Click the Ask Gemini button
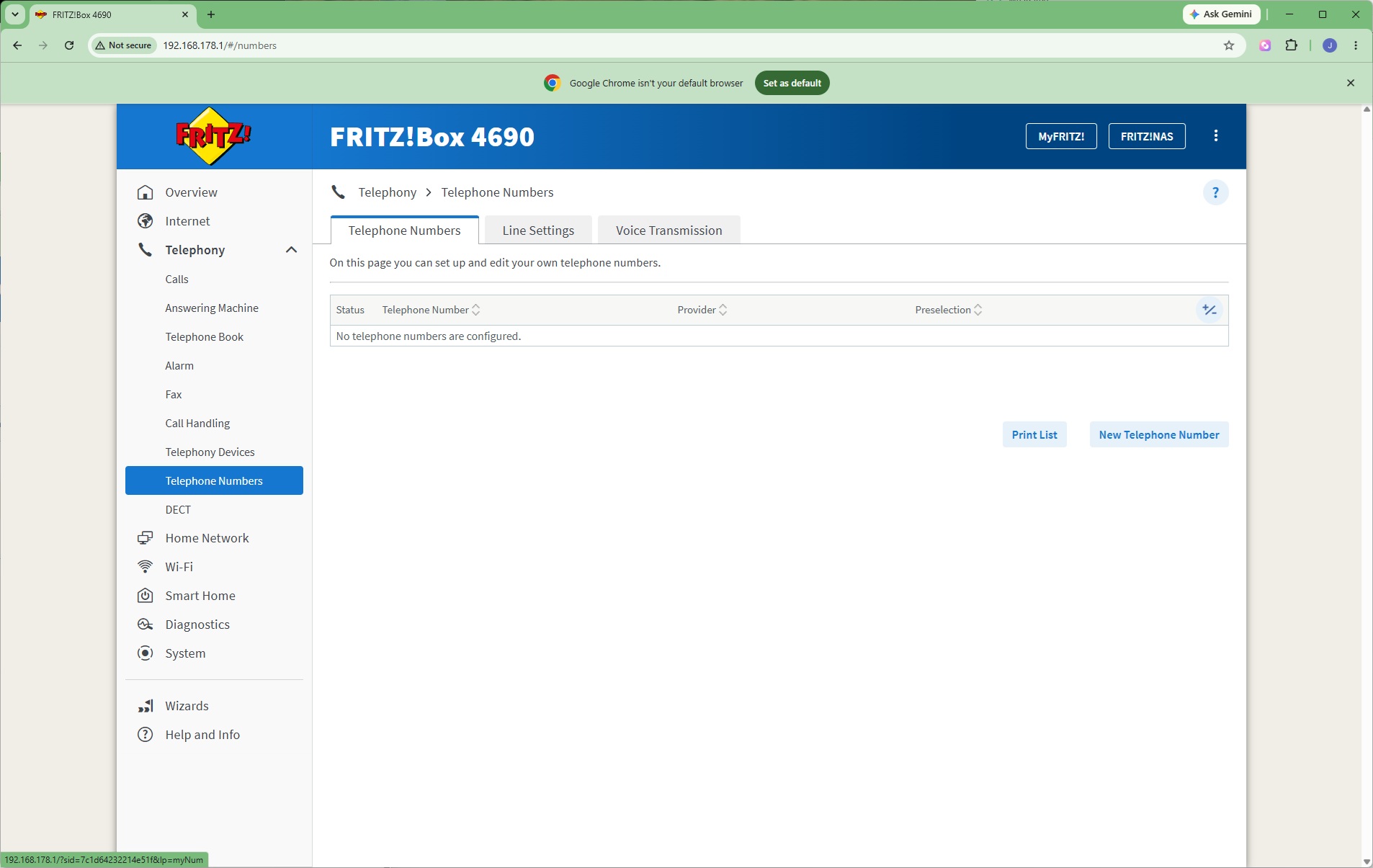 coord(1222,14)
